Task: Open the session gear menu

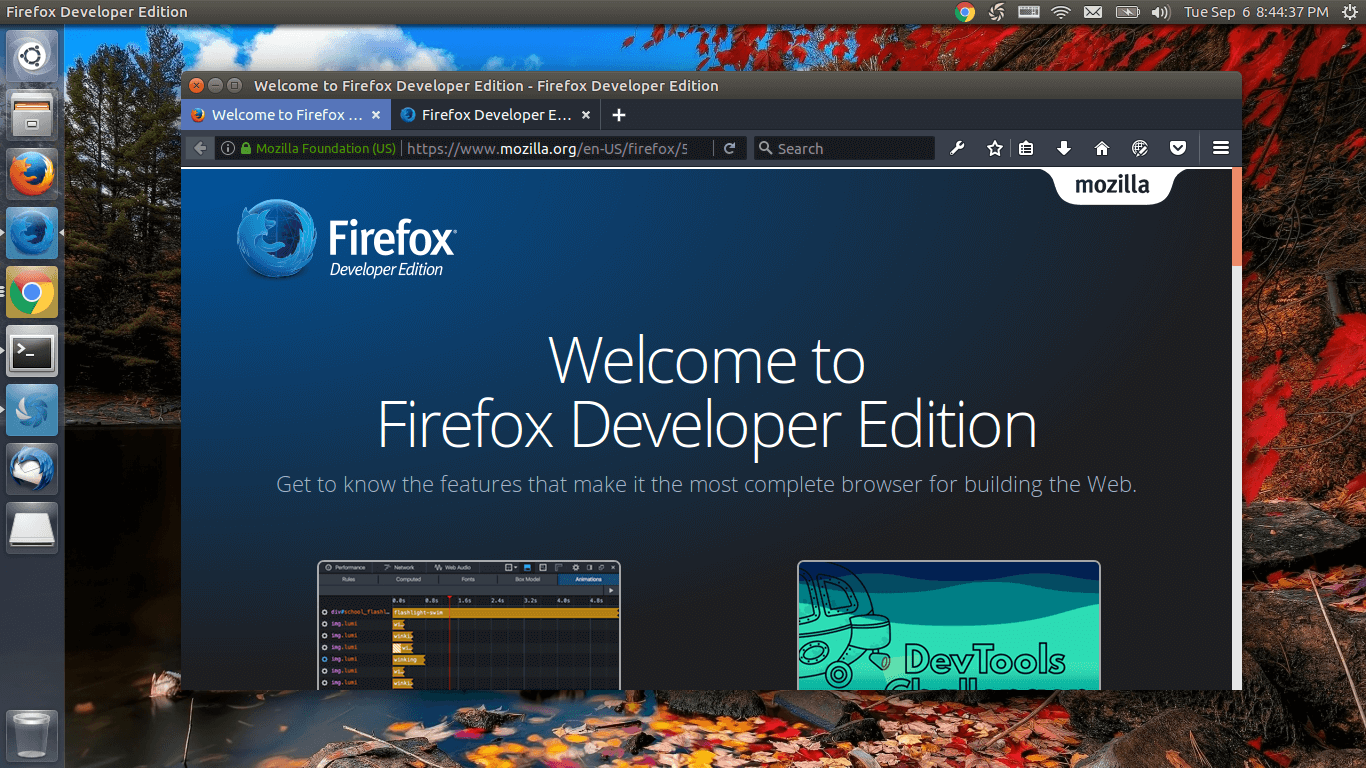Action: click(x=995, y=12)
